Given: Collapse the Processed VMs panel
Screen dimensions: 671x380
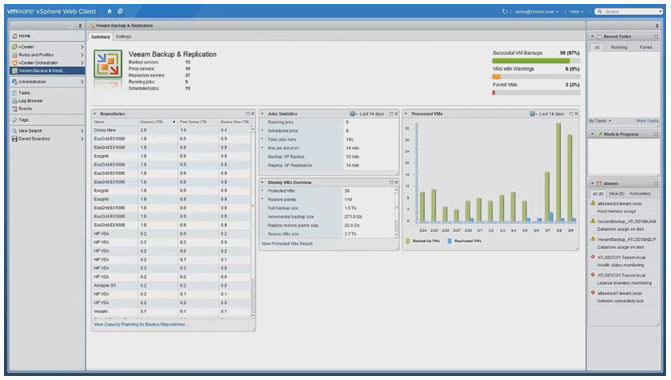Looking at the screenshot, I should click(x=406, y=114).
